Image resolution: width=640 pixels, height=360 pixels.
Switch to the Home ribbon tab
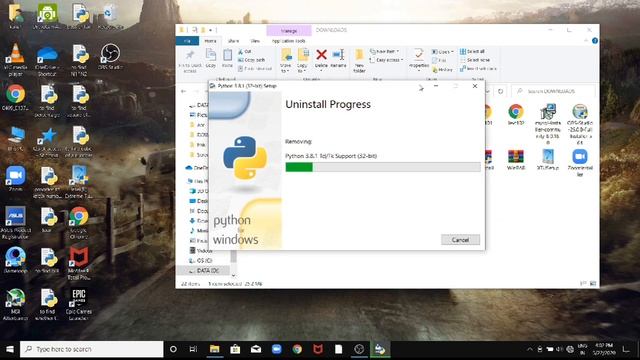210,41
